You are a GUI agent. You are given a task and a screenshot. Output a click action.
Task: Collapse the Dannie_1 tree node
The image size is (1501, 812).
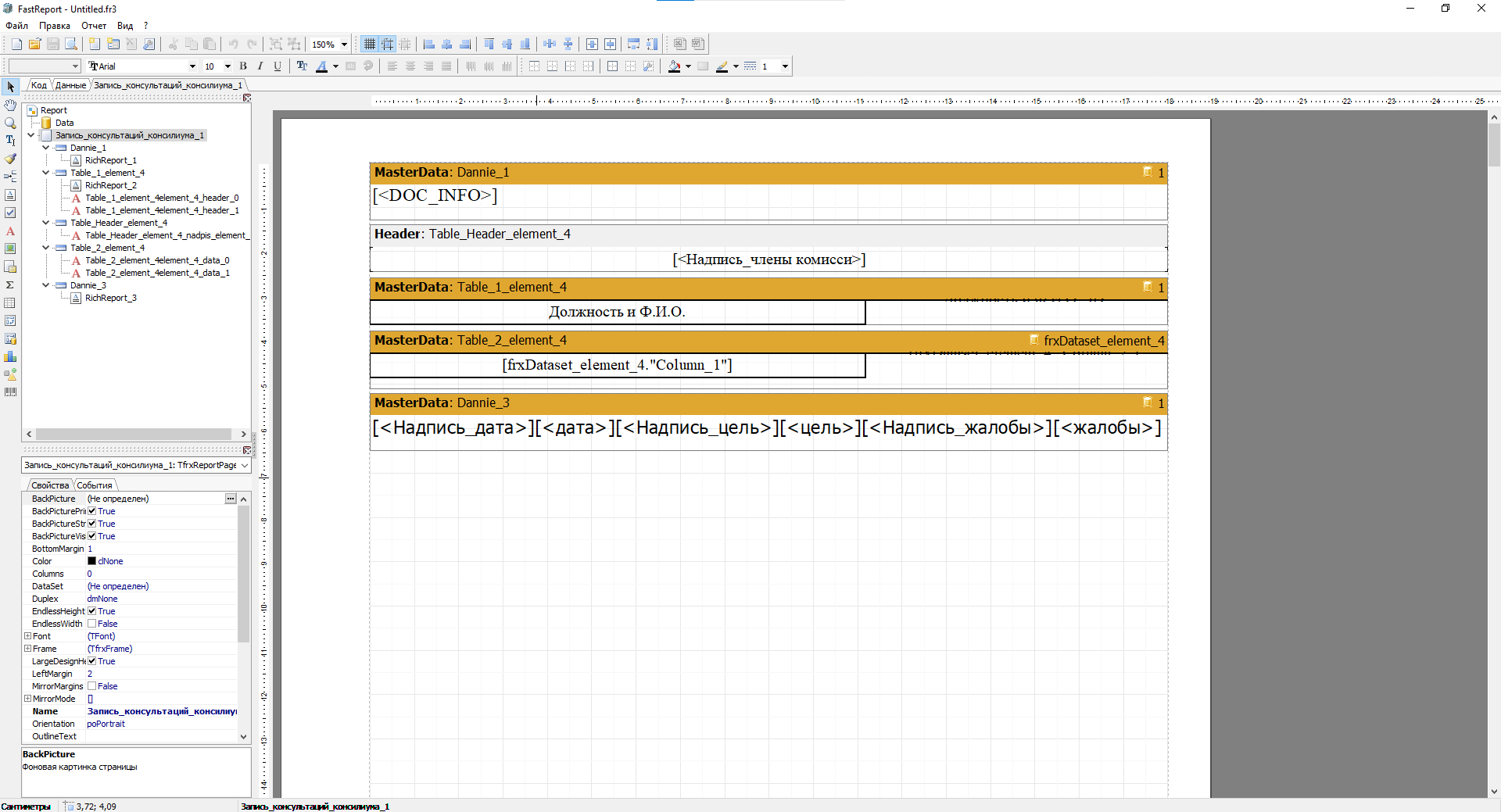click(46, 148)
